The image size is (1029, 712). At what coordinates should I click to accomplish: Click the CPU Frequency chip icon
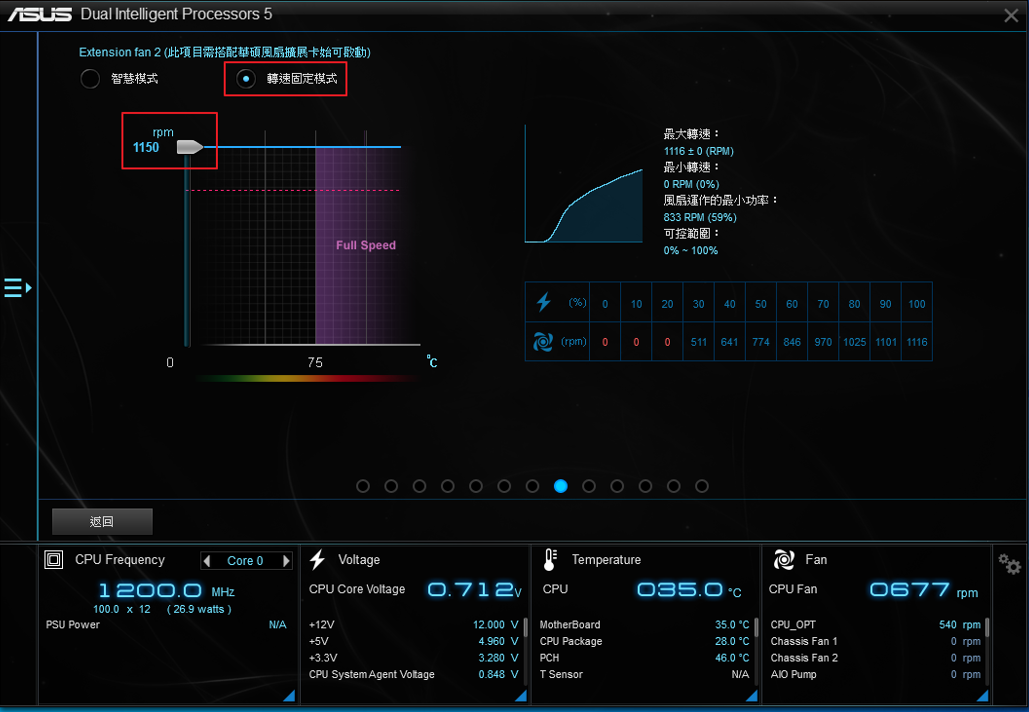click(55, 560)
